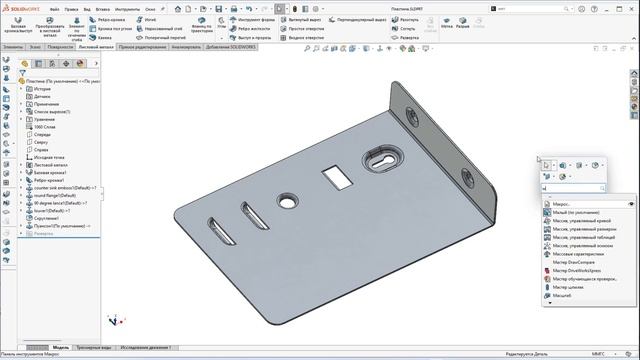The width and height of the screenshot is (640, 360).
Task: Click the Rebuild traffic light icon
Action: coord(295,9)
